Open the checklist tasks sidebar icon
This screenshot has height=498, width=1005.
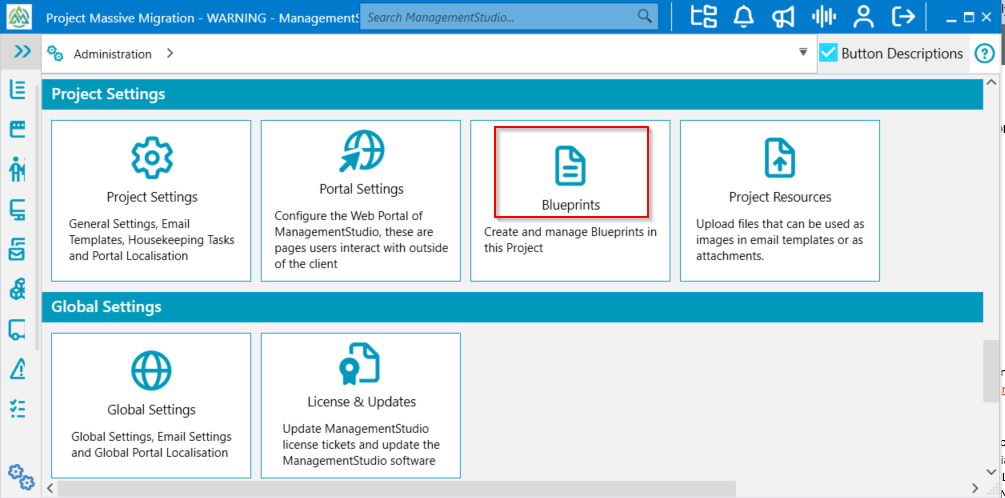[18, 409]
